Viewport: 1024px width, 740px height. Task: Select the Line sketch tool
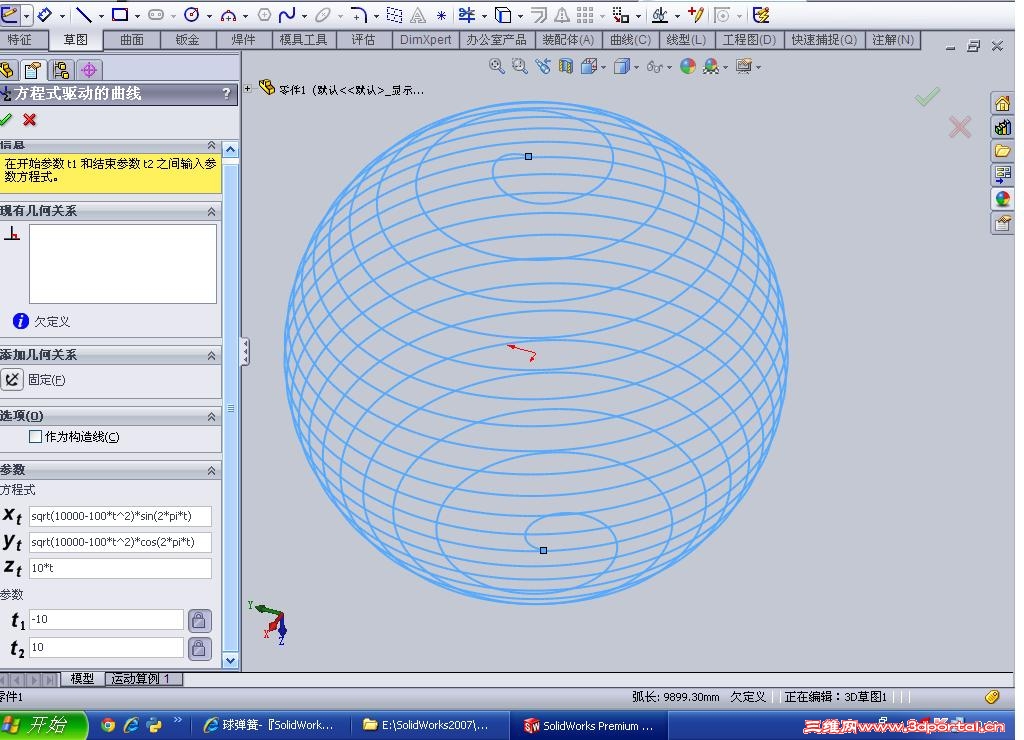point(84,15)
